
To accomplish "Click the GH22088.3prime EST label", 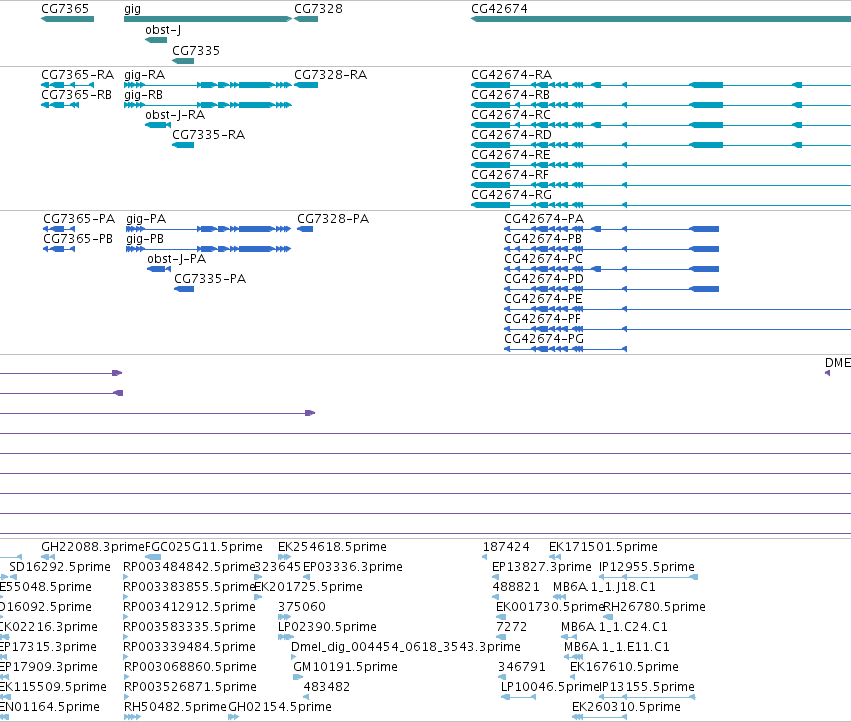I will 93,547.
